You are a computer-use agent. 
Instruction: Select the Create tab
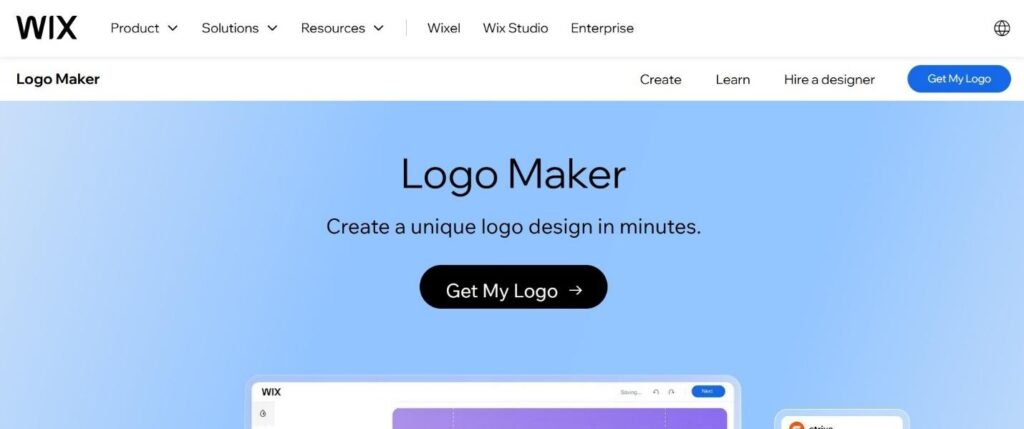pyautogui.click(x=660, y=80)
